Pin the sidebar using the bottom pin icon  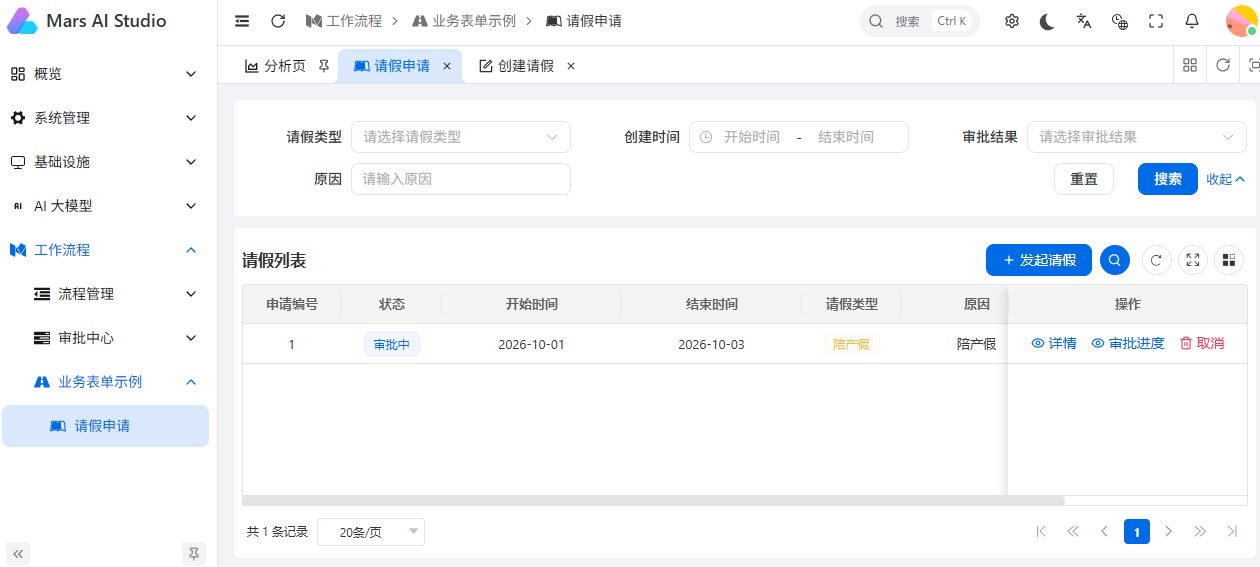(x=194, y=553)
